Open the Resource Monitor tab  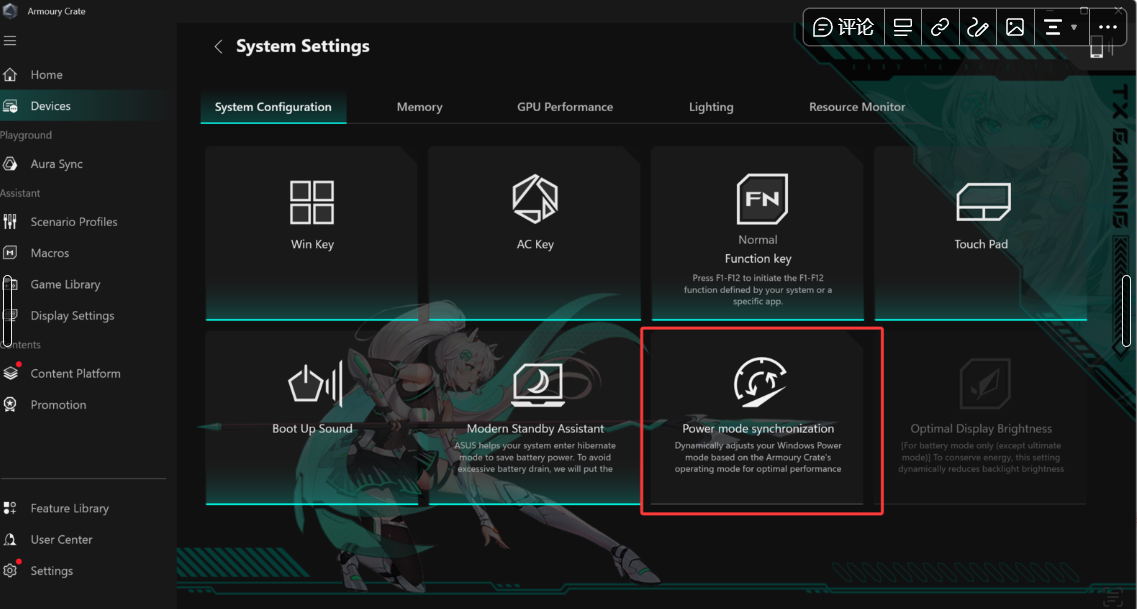(x=857, y=107)
